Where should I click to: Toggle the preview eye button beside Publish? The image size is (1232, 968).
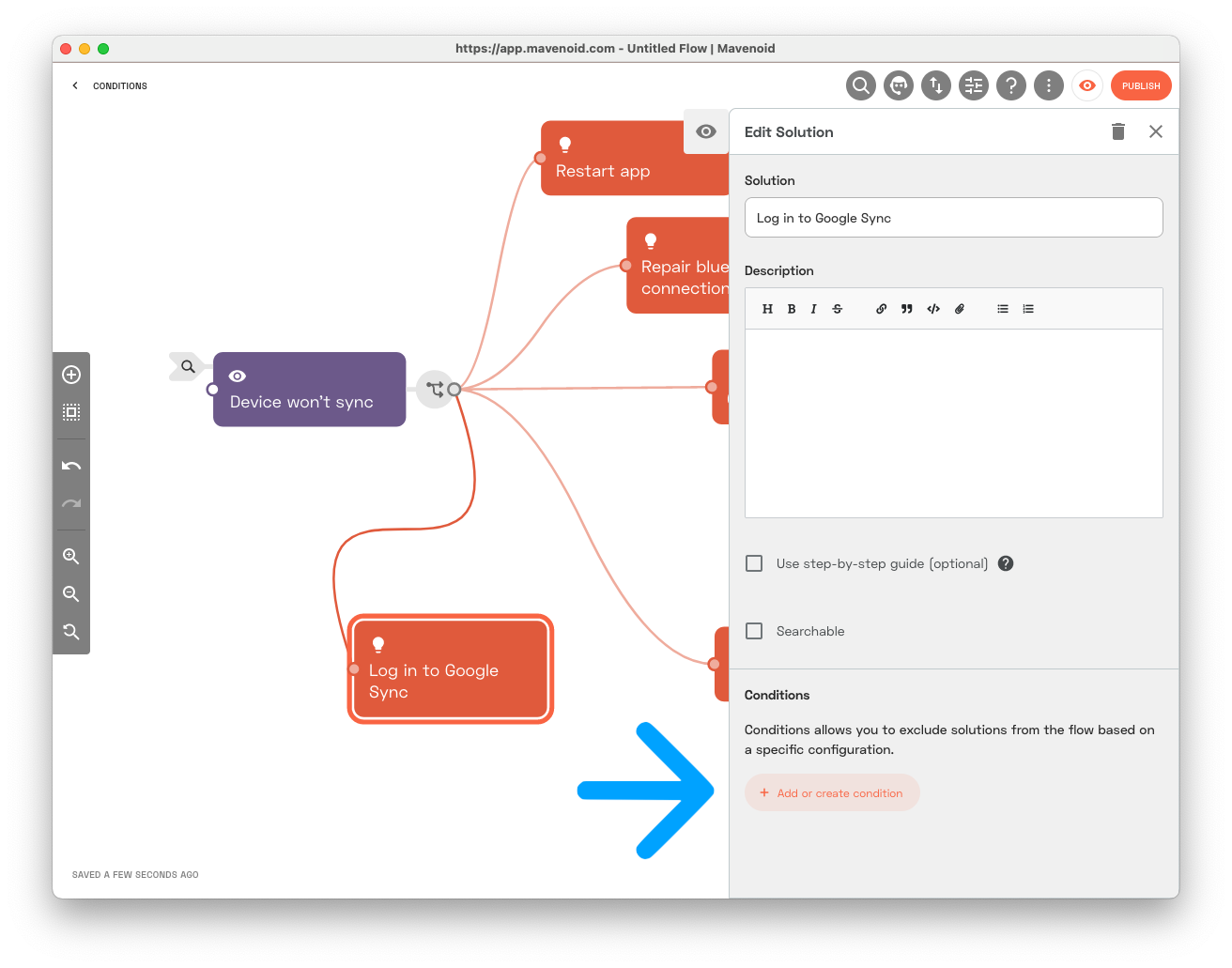(1087, 85)
